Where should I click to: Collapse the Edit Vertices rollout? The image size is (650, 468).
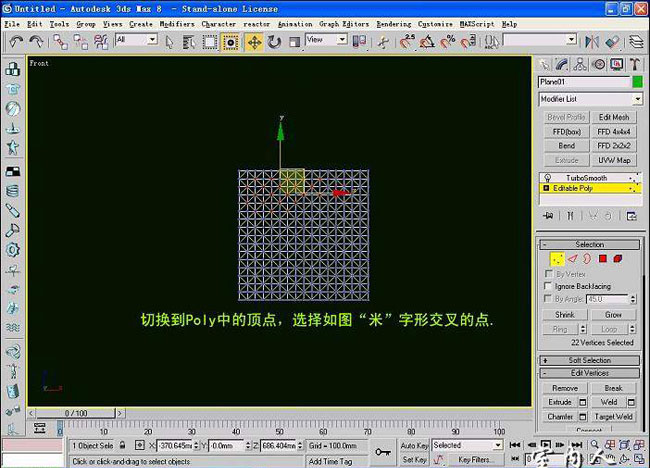coord(589,373)
